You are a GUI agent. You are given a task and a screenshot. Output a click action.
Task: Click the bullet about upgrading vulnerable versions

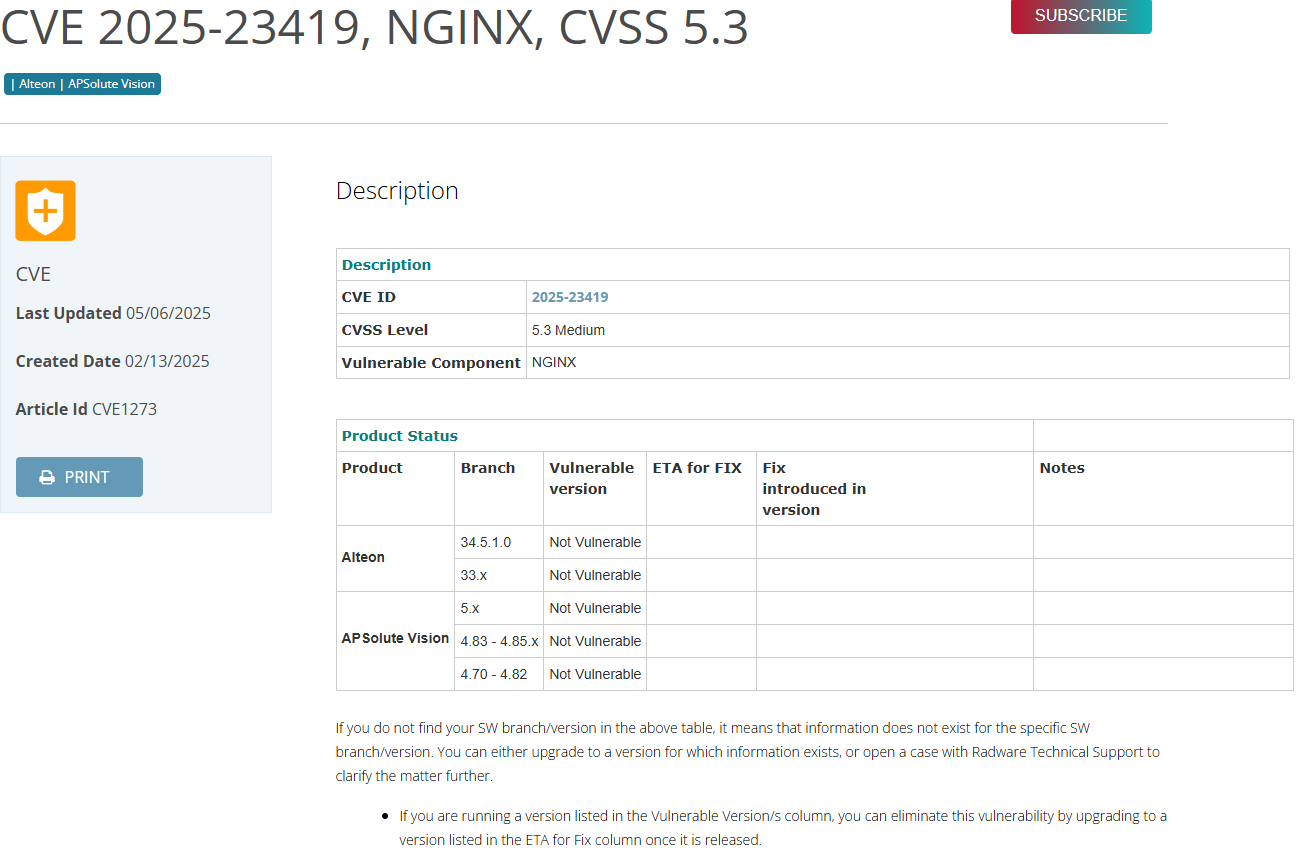tap(783, 828)
